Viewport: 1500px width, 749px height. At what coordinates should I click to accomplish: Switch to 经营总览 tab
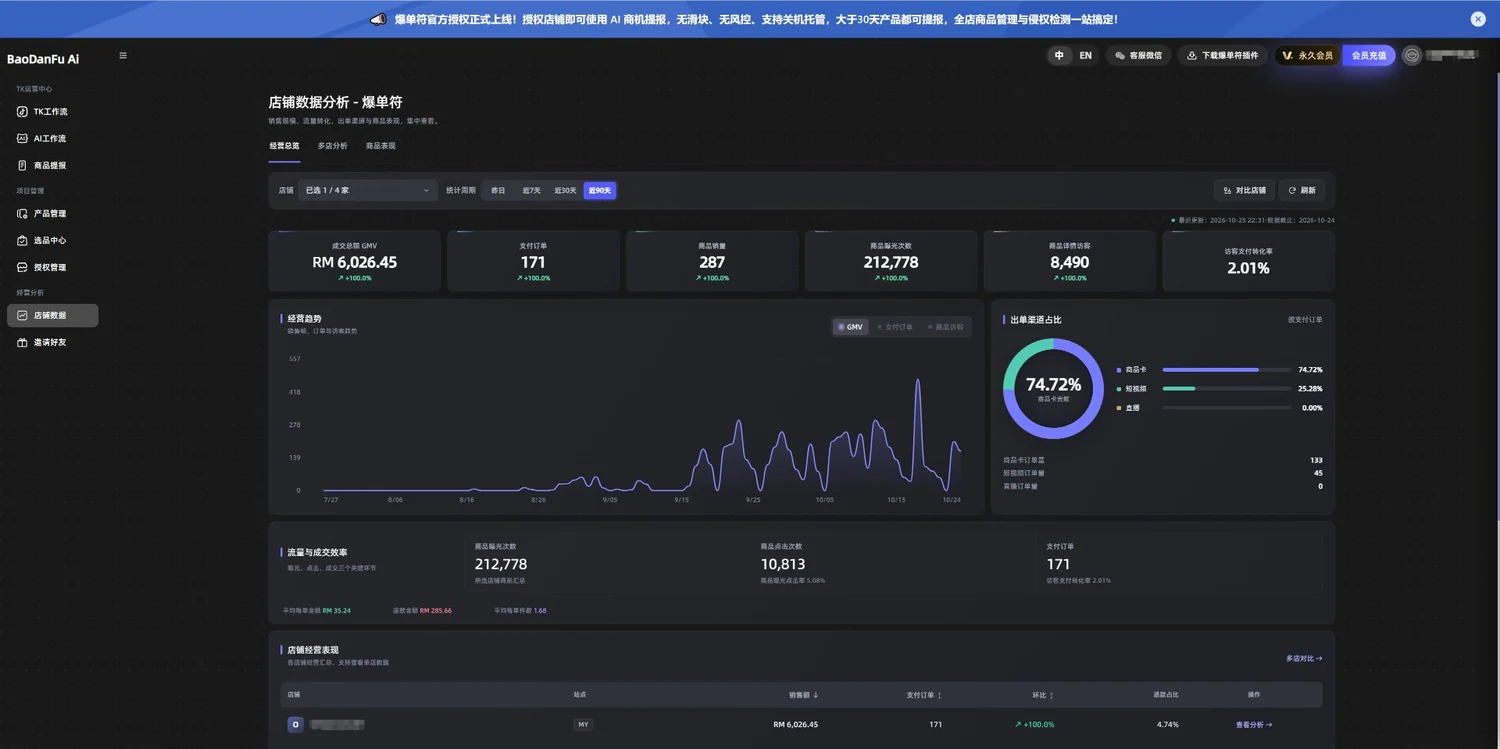pos(284,146)
